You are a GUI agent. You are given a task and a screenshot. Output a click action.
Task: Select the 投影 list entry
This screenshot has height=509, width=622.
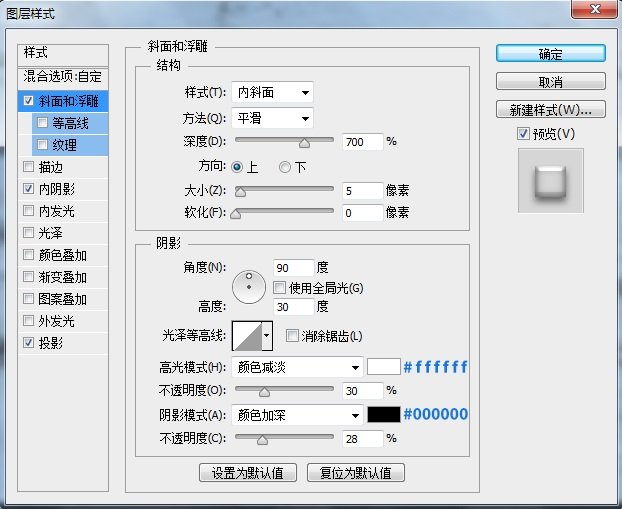pos(63,343)
